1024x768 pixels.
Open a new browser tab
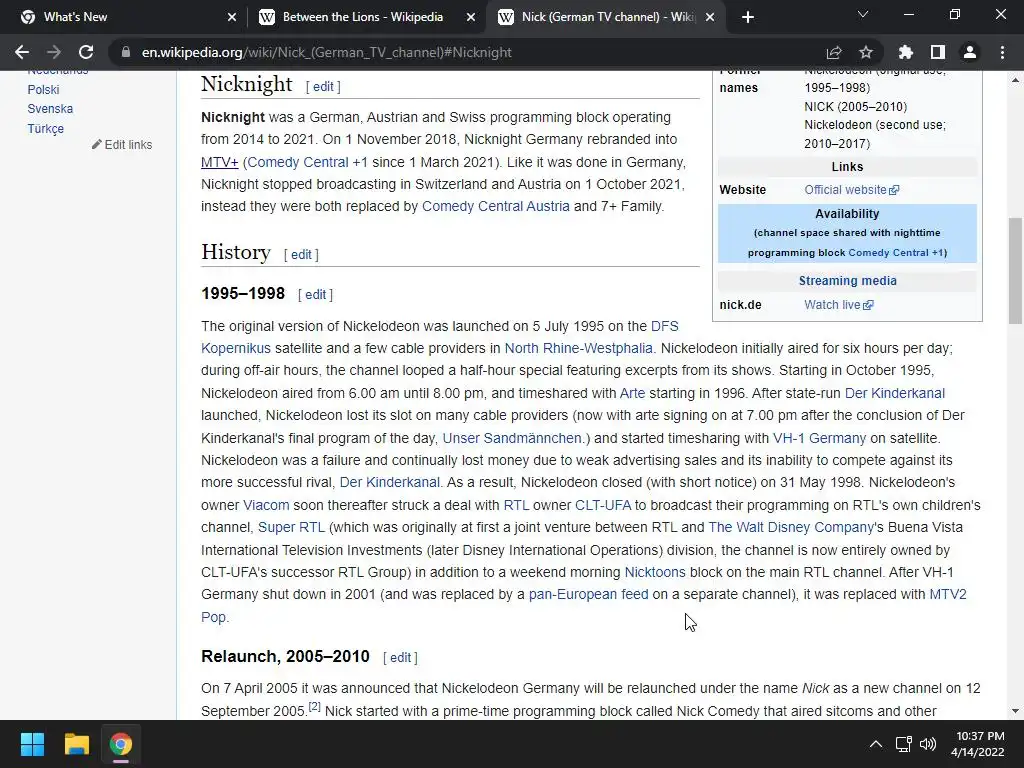[x=748, y=17]
